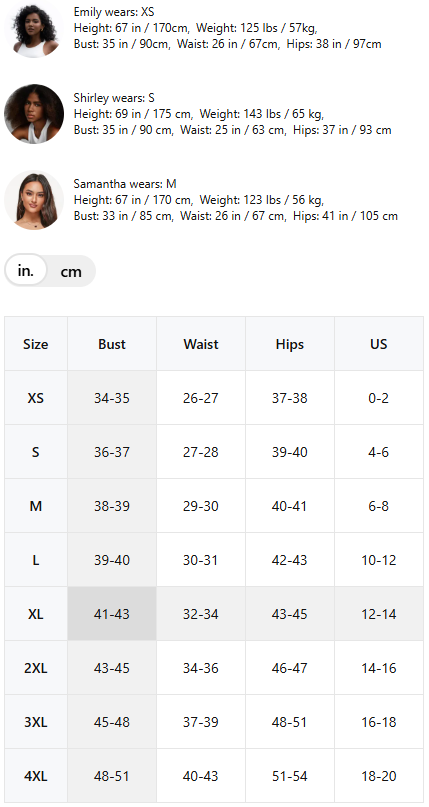Click the 'Samantha wears: M' text
This screenshot has width=429, height=807.
pyautogui.click(x=125, y=184)
